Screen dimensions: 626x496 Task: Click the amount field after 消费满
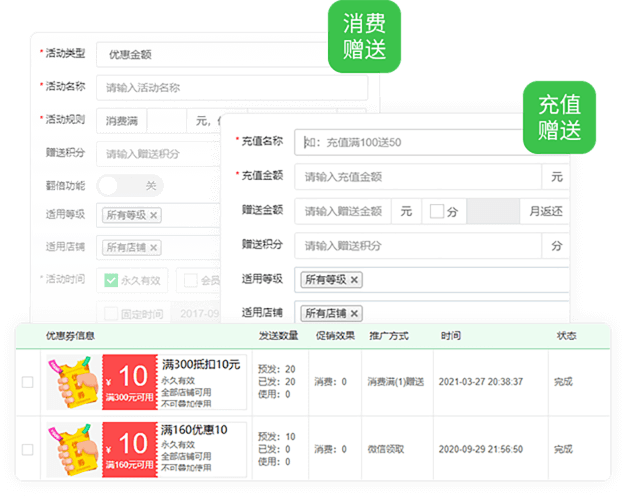[x=166, y=121]
